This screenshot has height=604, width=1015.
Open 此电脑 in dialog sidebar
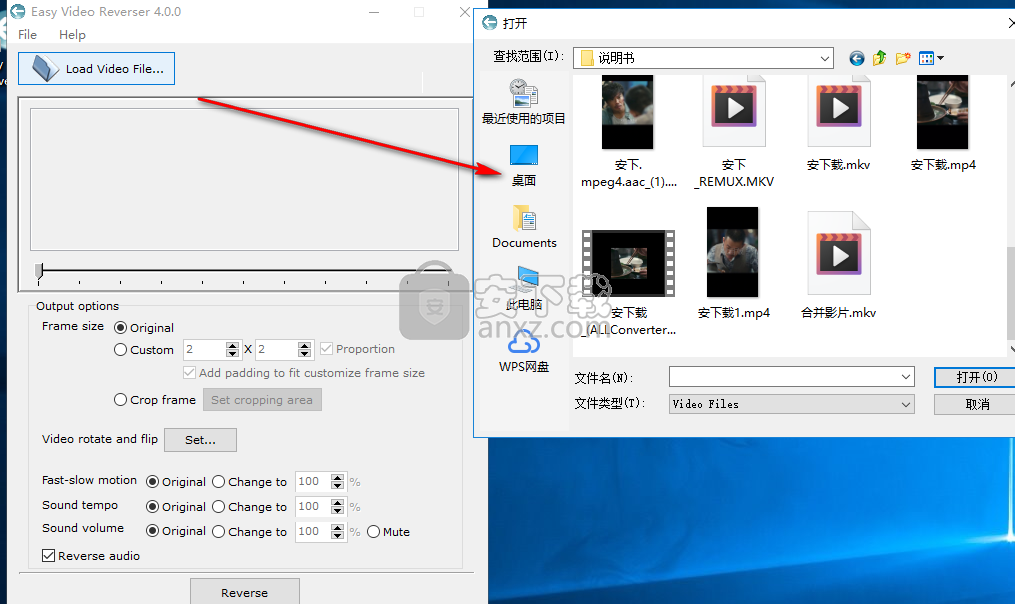click(524, 288)
